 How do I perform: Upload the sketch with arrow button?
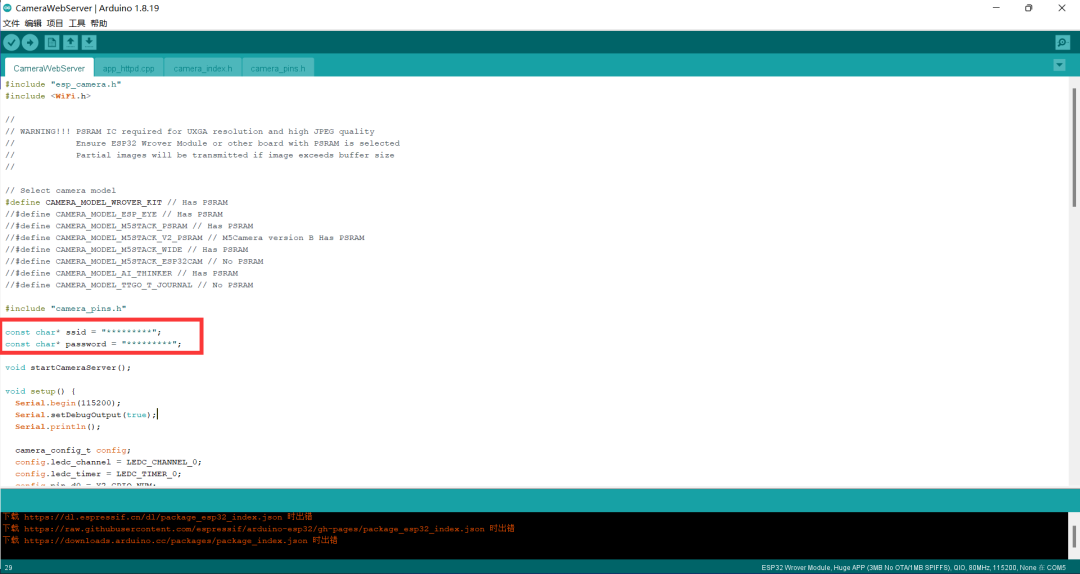30,43
